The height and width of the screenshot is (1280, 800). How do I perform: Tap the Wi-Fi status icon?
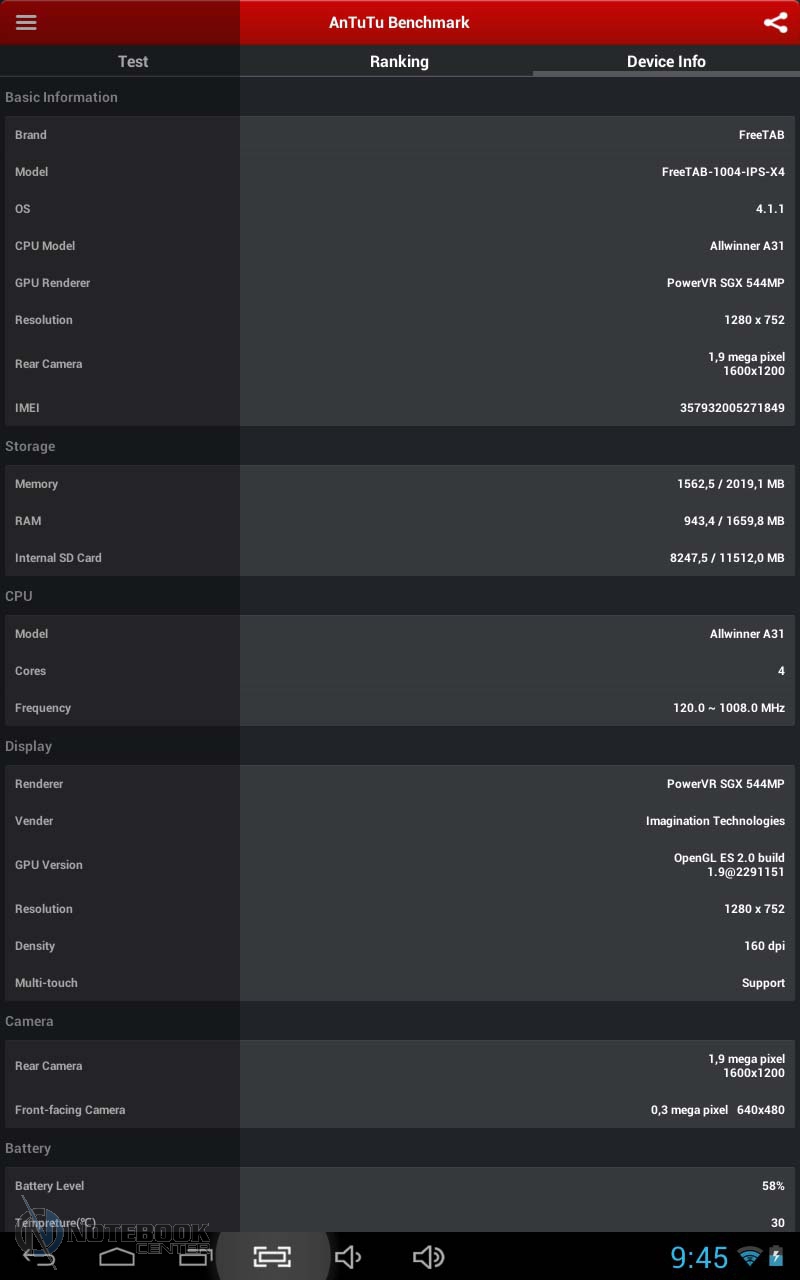point(749,1257)
